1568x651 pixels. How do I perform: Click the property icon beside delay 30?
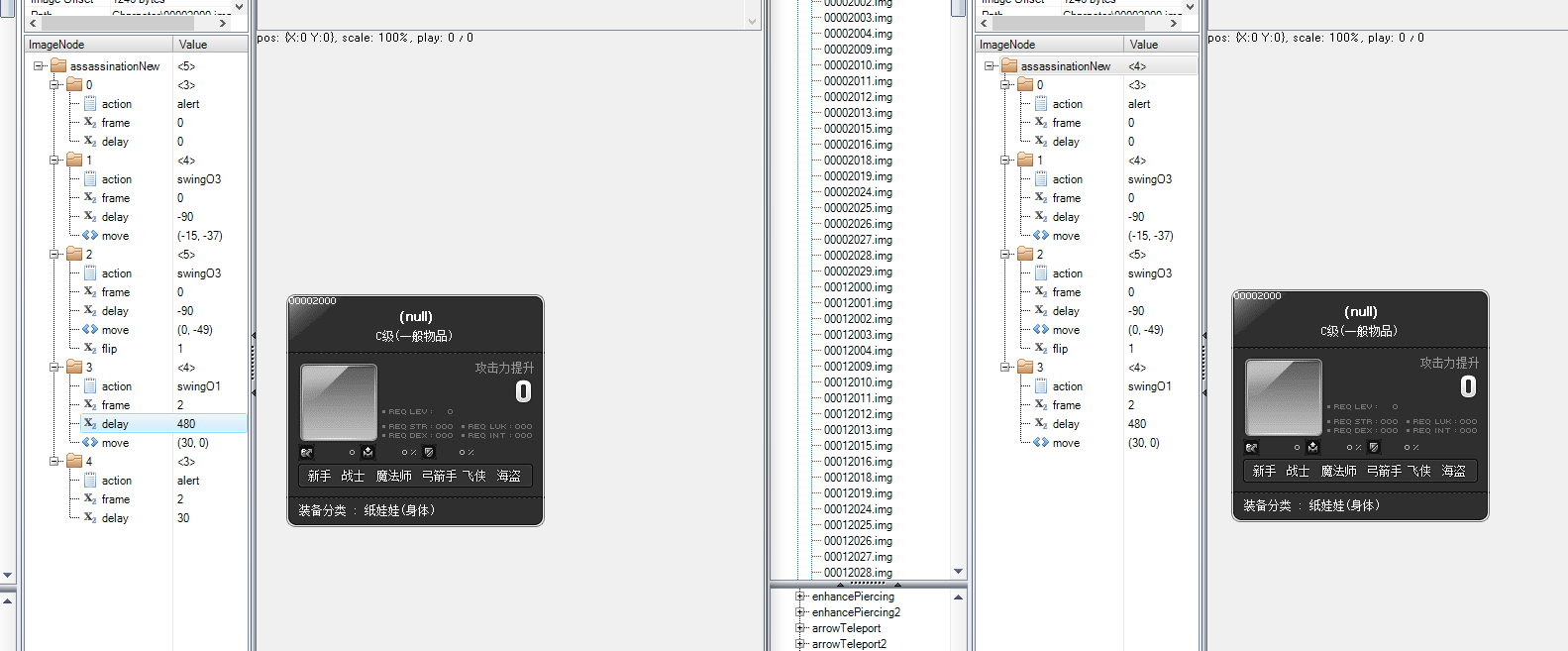click(90, 518)
